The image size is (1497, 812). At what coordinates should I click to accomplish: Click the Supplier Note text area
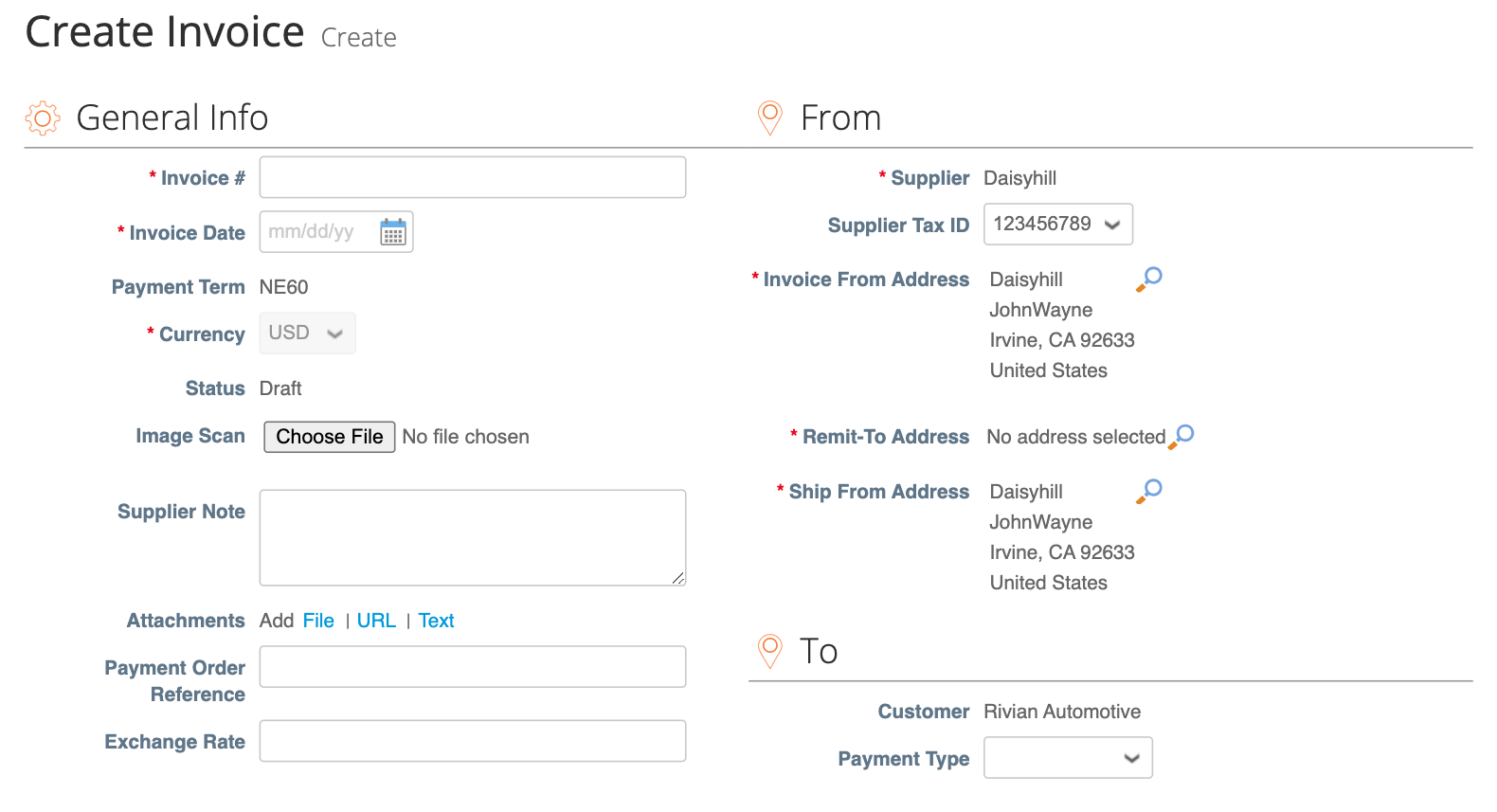point(472,537)
